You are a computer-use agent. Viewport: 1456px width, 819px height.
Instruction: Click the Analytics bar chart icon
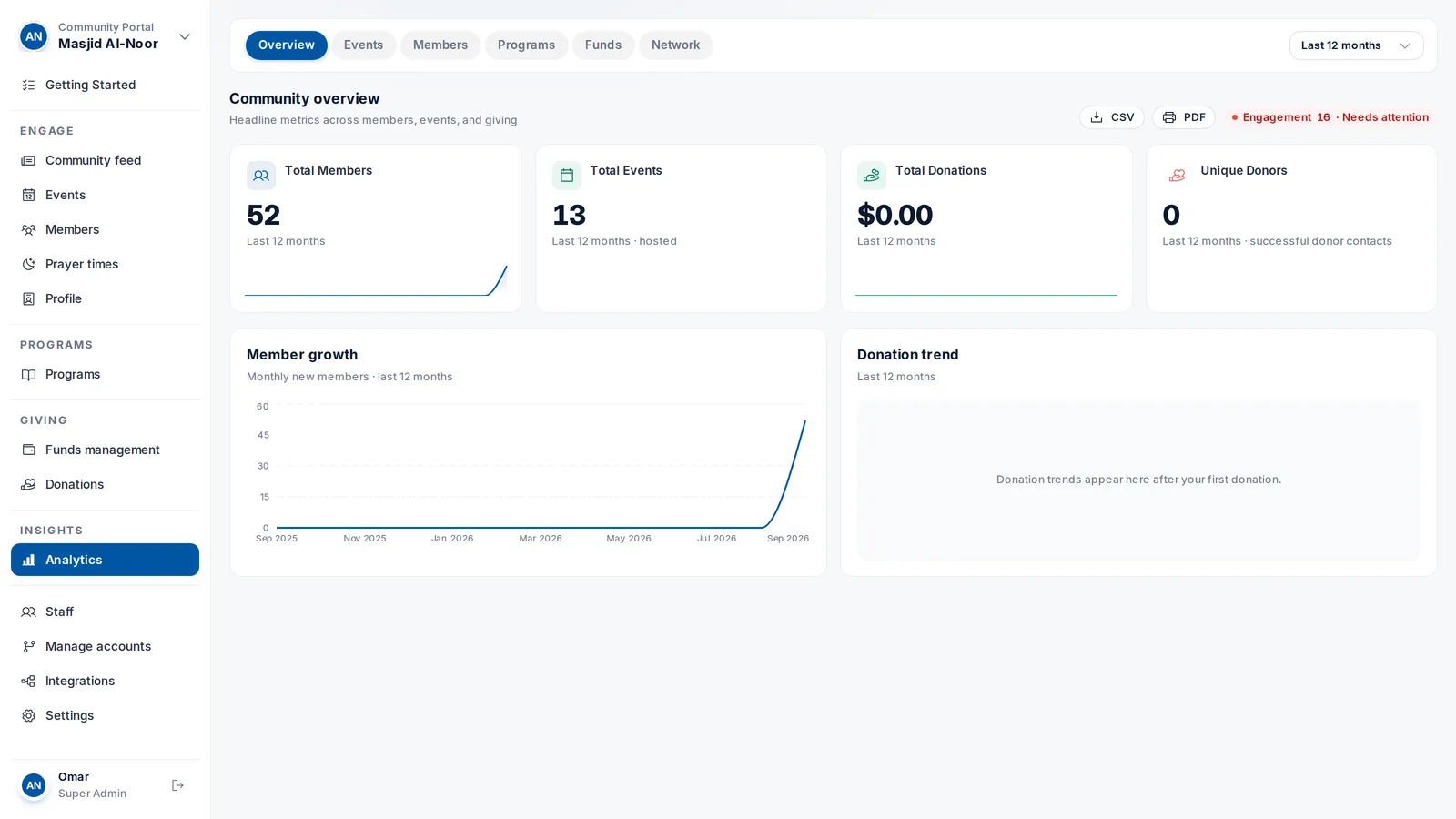click(x=28, y=560)
